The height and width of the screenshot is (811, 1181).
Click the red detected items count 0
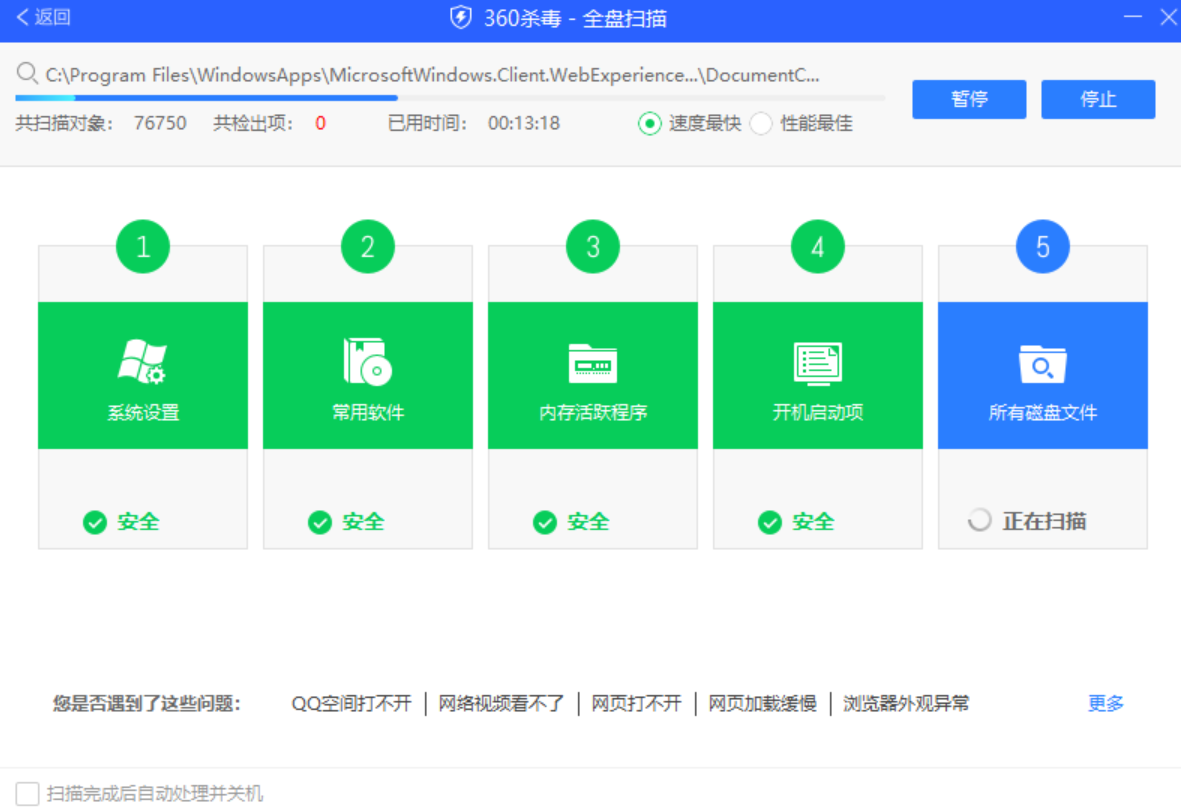[x=320, y=123]
